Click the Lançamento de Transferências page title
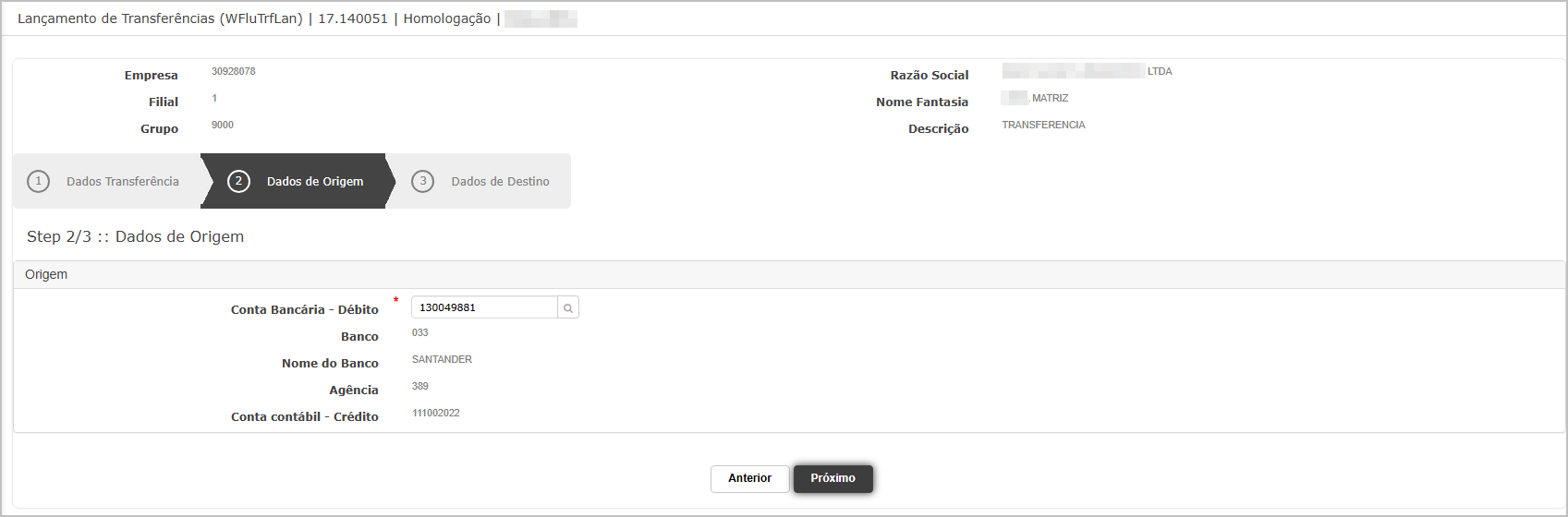 tap(160, 18)
